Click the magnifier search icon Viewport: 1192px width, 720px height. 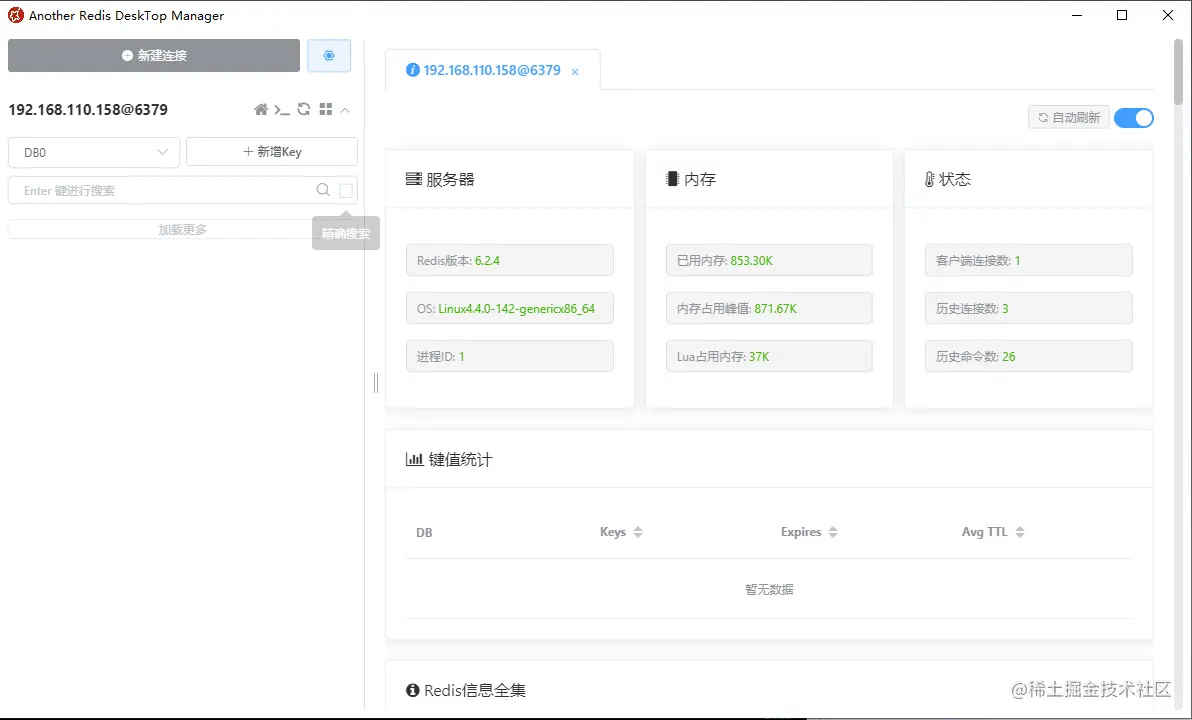coord(323,190)
